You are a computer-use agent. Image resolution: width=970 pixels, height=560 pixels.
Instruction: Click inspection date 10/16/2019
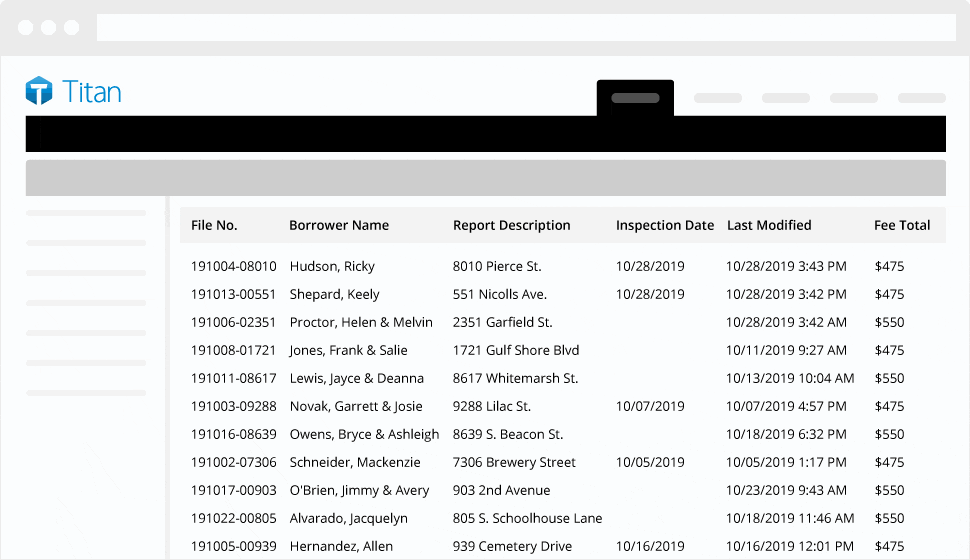coord(650,546)
